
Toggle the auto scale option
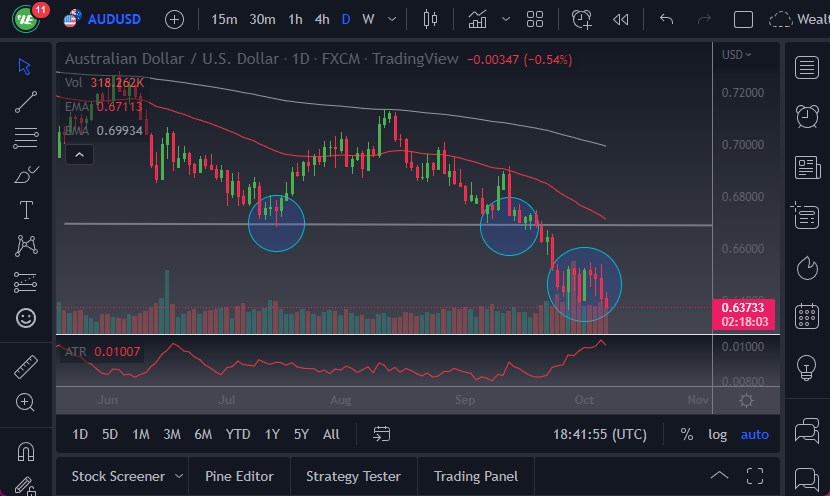pos(754,434)
